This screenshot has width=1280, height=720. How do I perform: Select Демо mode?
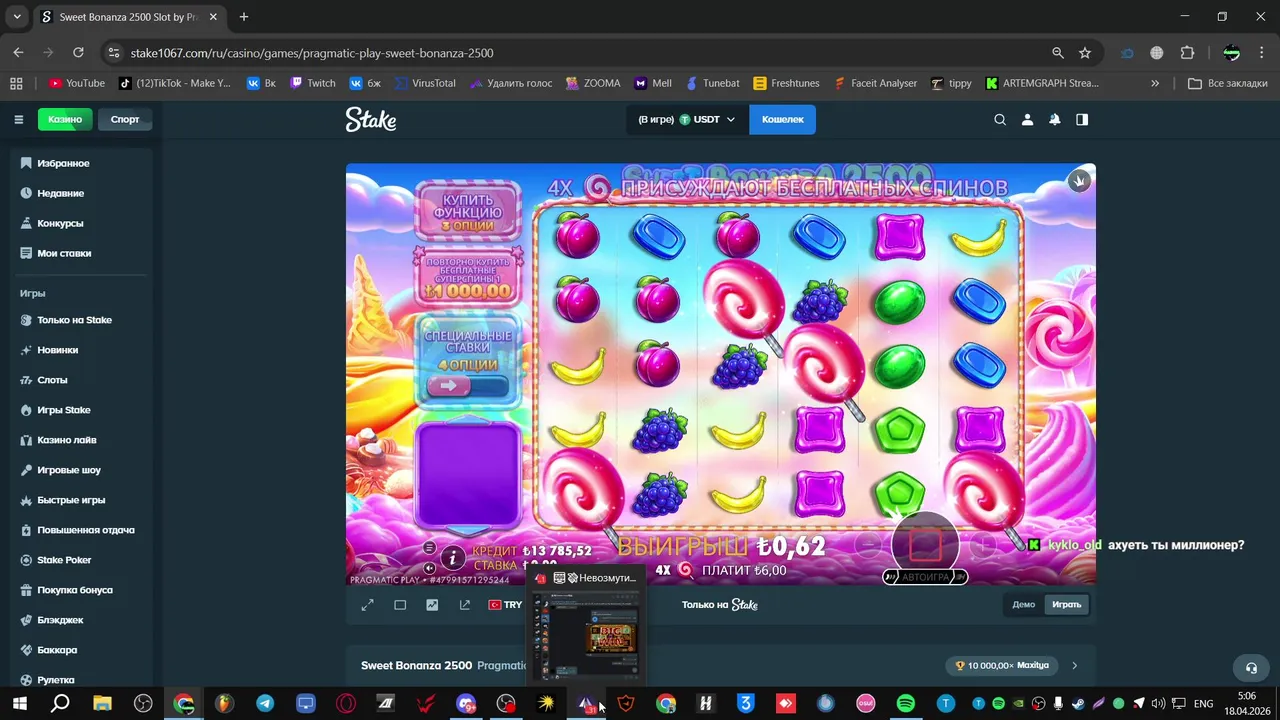(x=1024, y=605)
